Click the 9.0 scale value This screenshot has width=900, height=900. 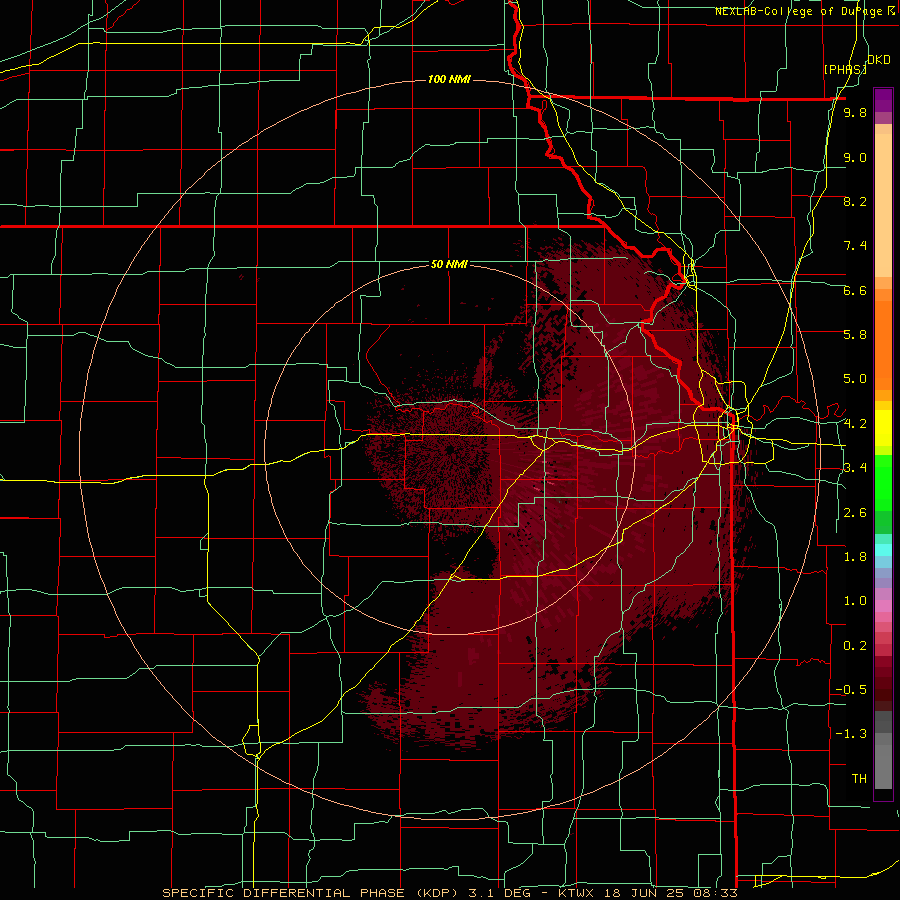855,157
